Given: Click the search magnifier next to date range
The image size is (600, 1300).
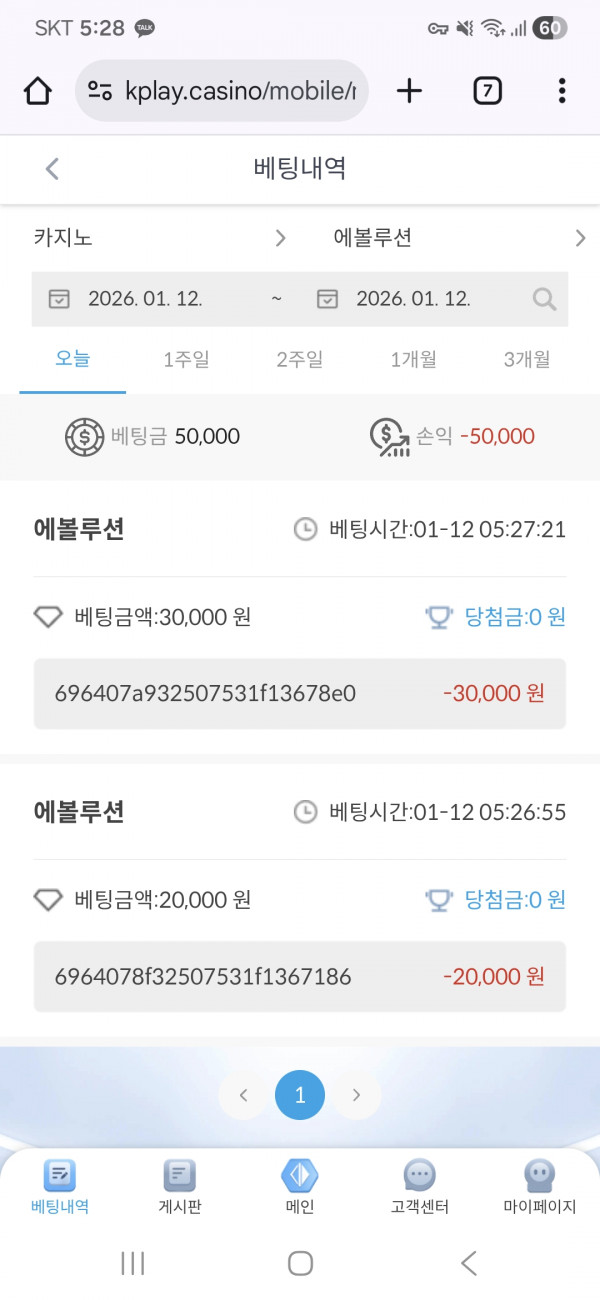Looking at the screenshot, I should pos(543,298).
